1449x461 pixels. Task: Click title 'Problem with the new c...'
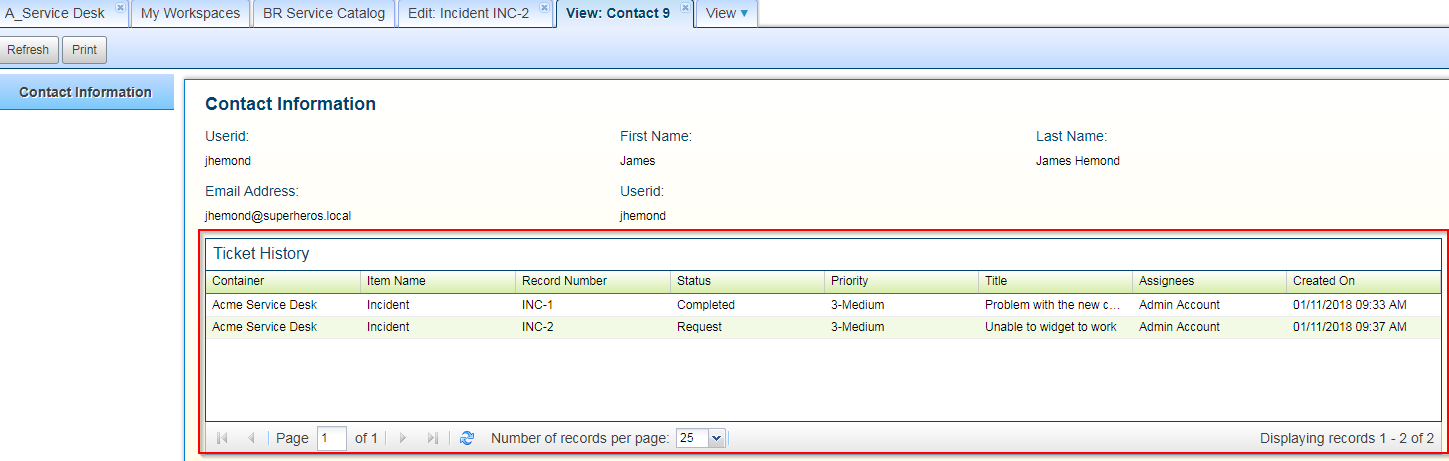click(x=1055, y=305)
